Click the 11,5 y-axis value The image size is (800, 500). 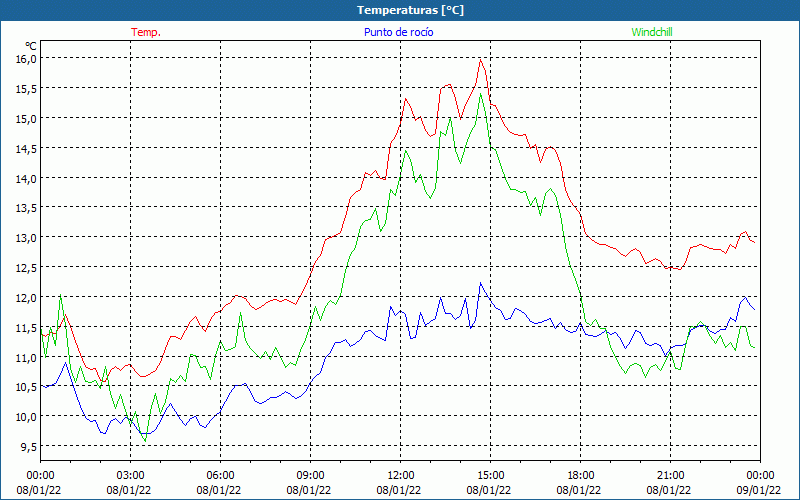pyautogui.click(x=27, y=327)
